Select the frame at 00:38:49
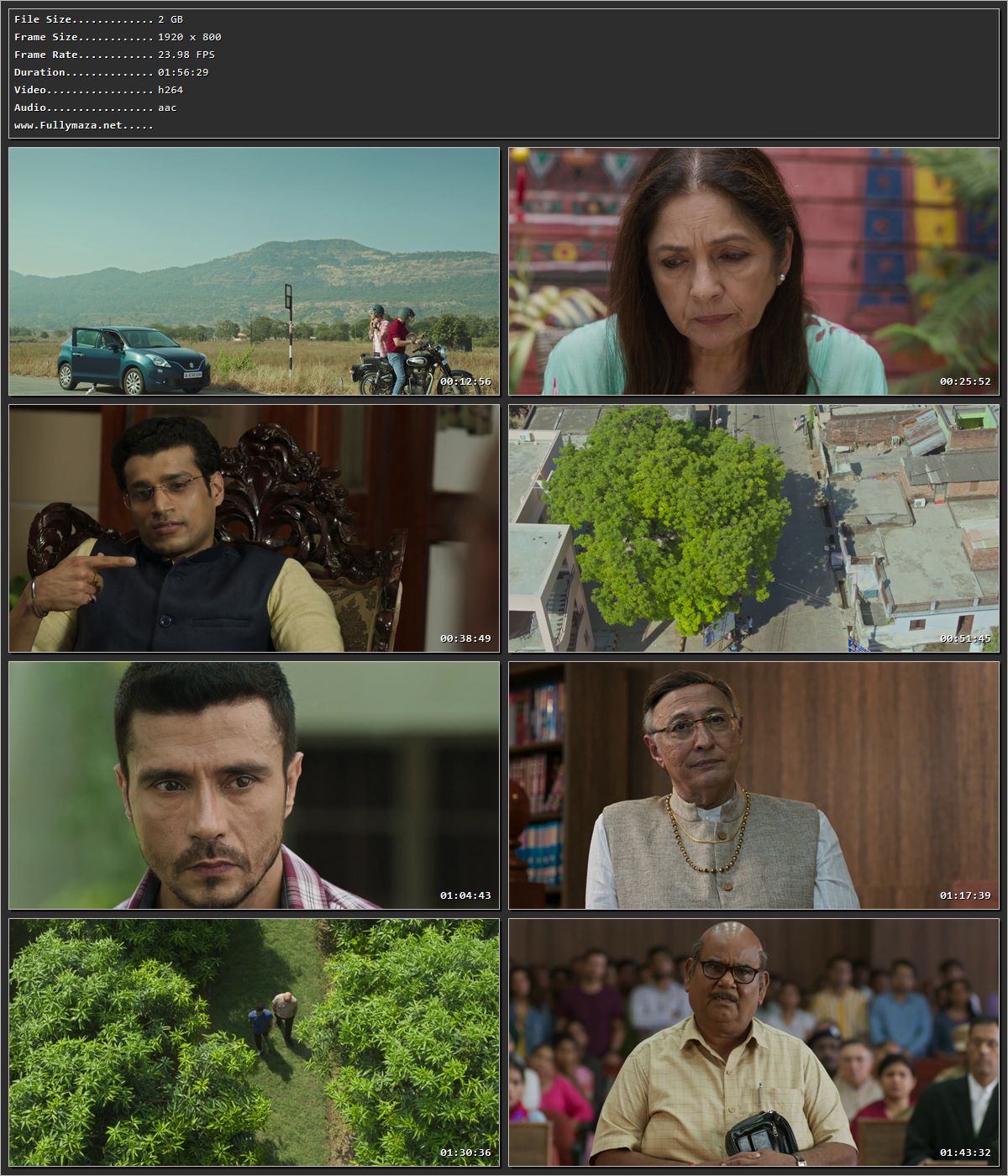The height and width of the screenshot is (1176, 1008). click(254, 528)
